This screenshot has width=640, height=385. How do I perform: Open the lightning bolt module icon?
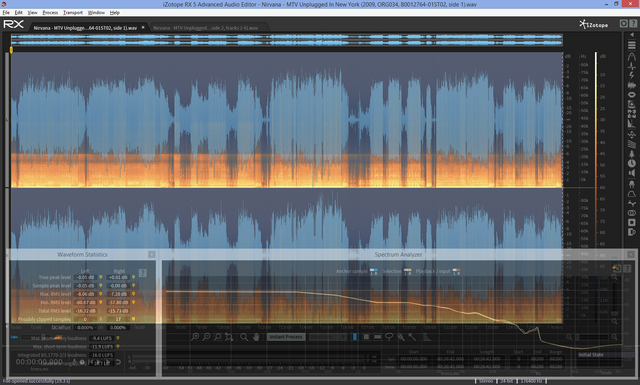[x=631, y=76]
